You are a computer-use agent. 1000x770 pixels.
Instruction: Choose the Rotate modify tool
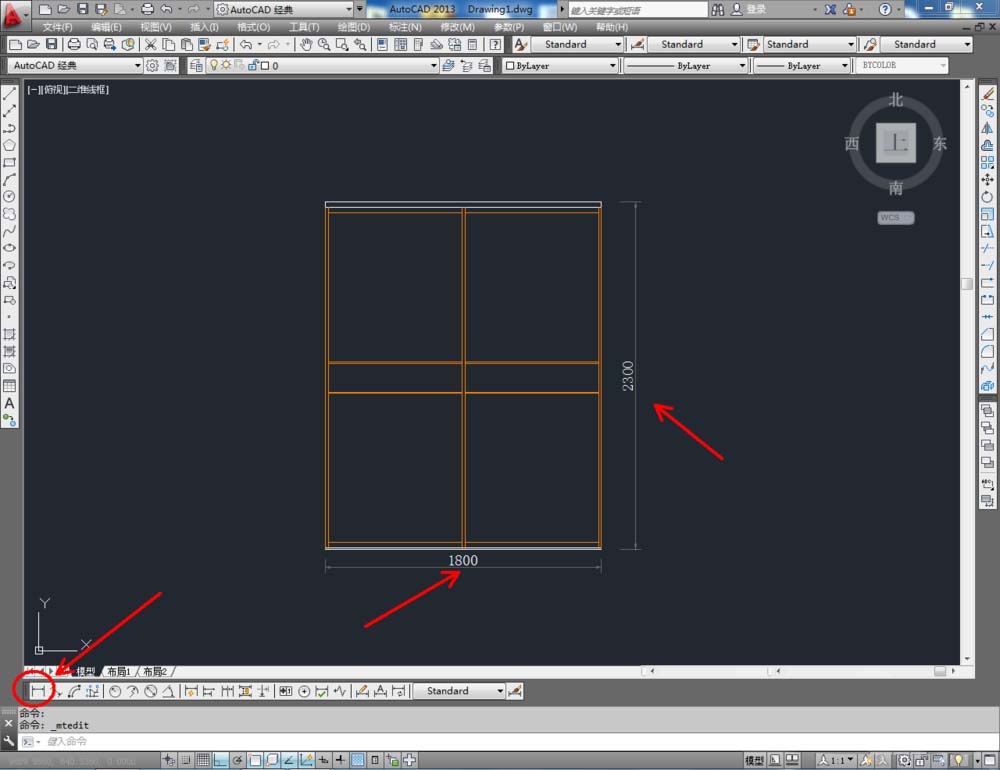(987, 196)
